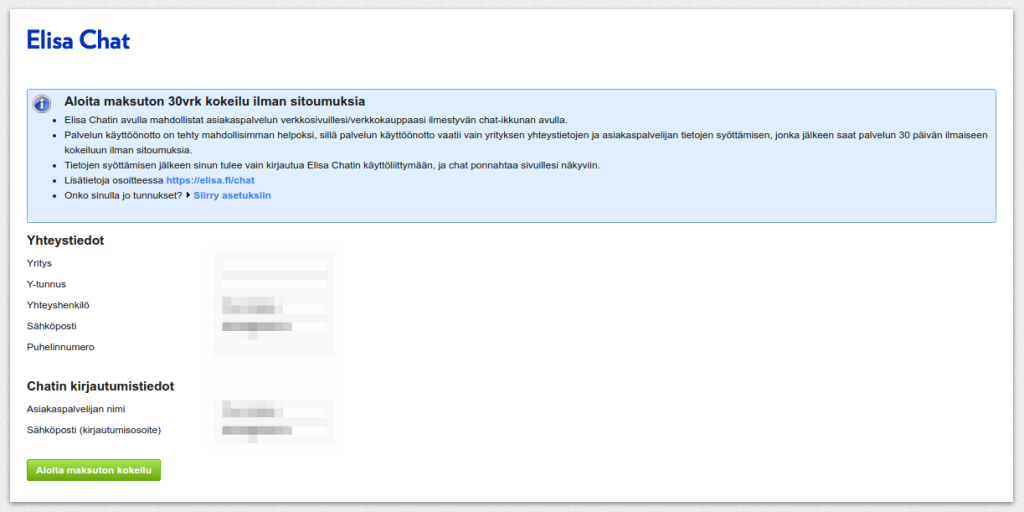1024x512 pixels.
Task: Follow the Siirry asetuksiin link
Action: 232,195
